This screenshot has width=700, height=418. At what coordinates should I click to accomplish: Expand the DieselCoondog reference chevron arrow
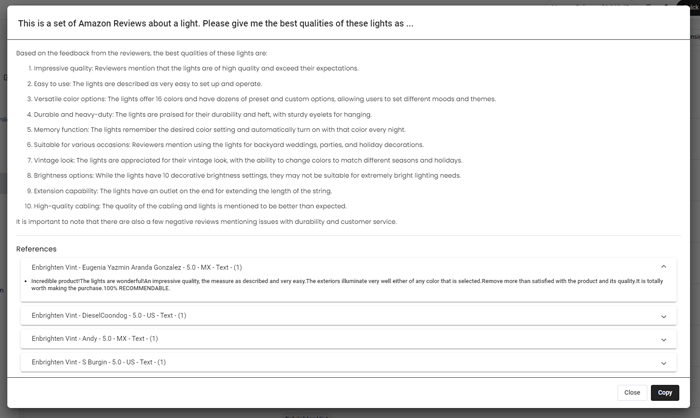(664, 316)
